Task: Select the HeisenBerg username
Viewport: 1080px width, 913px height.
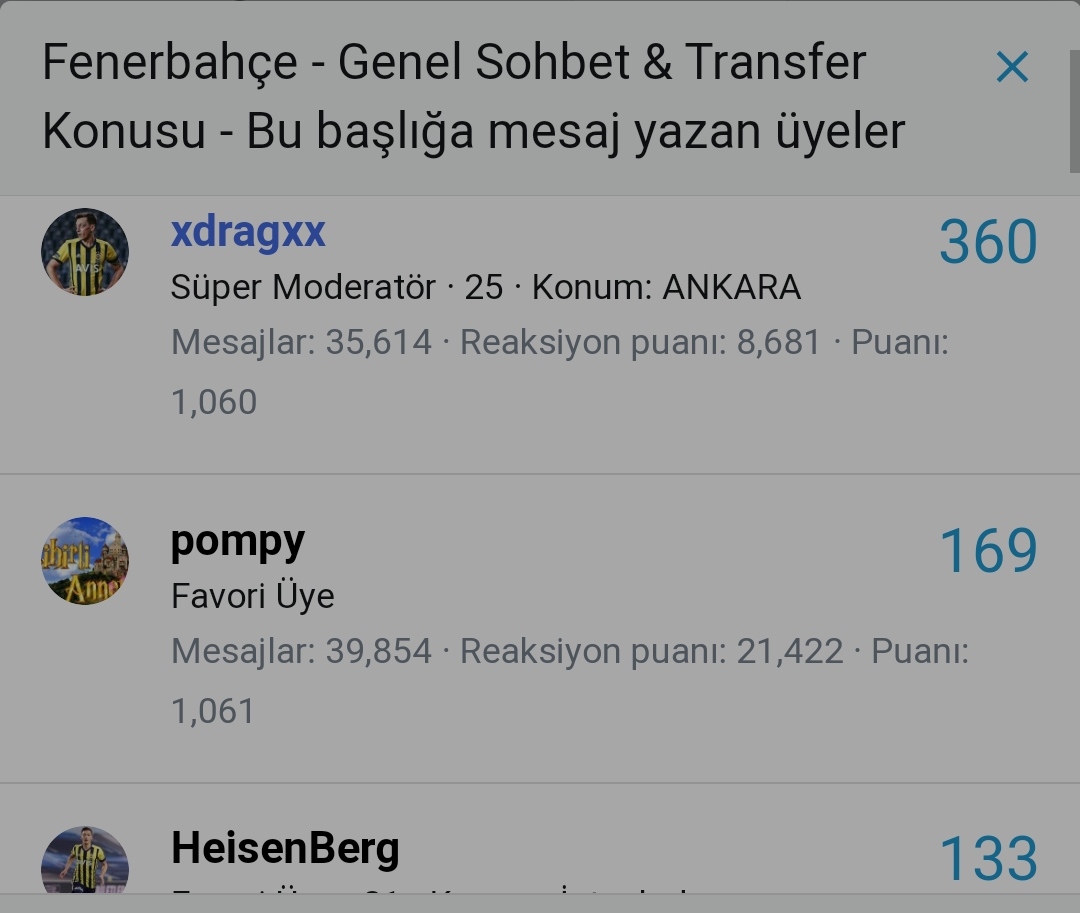Action: pos(285,849)
